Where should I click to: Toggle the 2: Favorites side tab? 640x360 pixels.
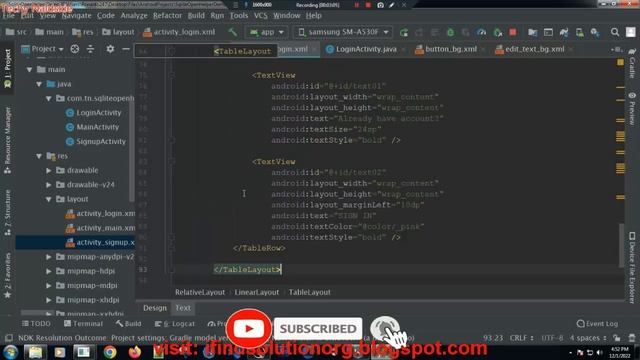(7, 276)
